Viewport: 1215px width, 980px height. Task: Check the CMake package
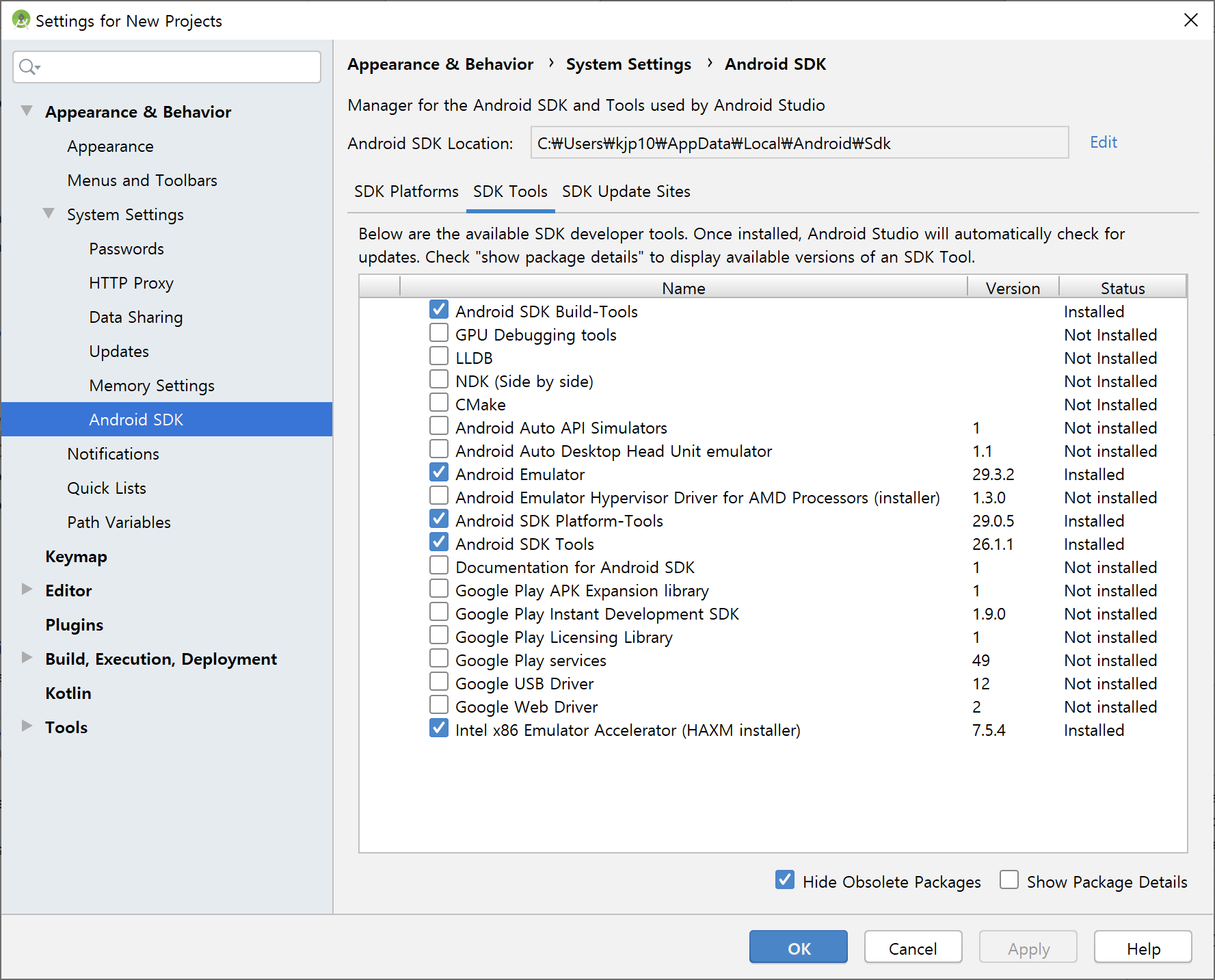(x=438, y=402)
